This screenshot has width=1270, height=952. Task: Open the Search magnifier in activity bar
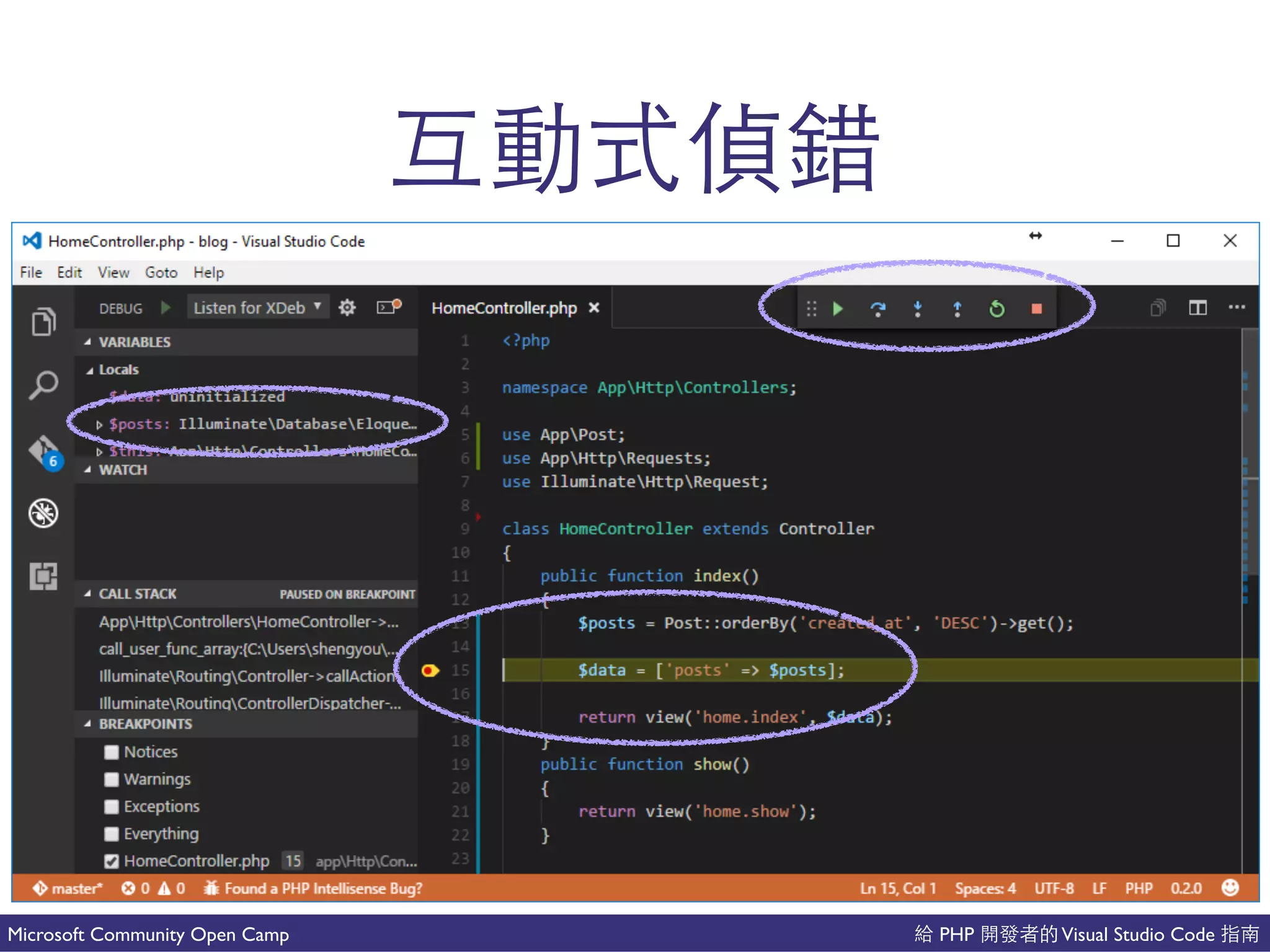pos(43,386)
